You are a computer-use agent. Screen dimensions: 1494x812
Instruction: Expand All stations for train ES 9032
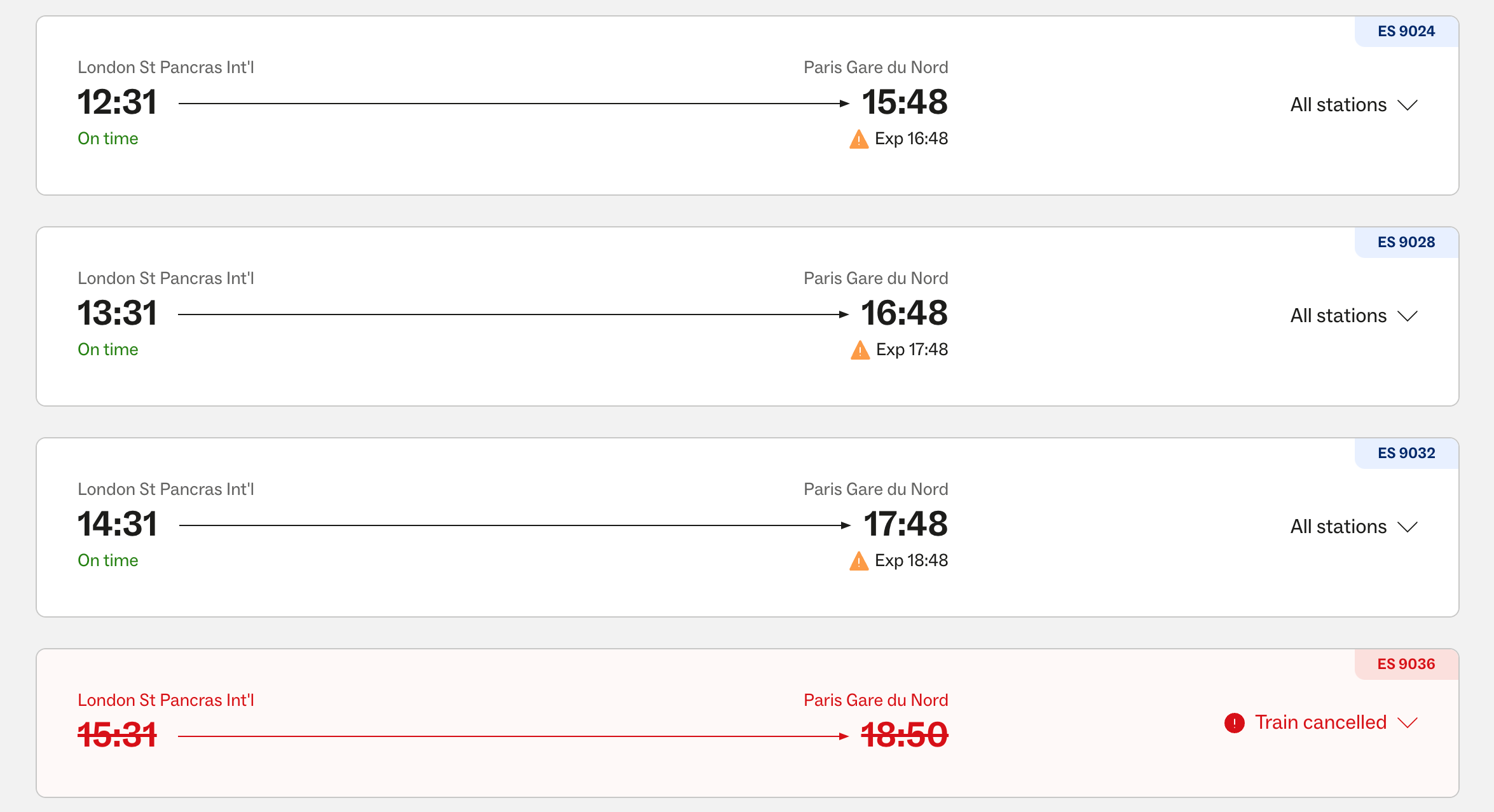(1354, 527)
